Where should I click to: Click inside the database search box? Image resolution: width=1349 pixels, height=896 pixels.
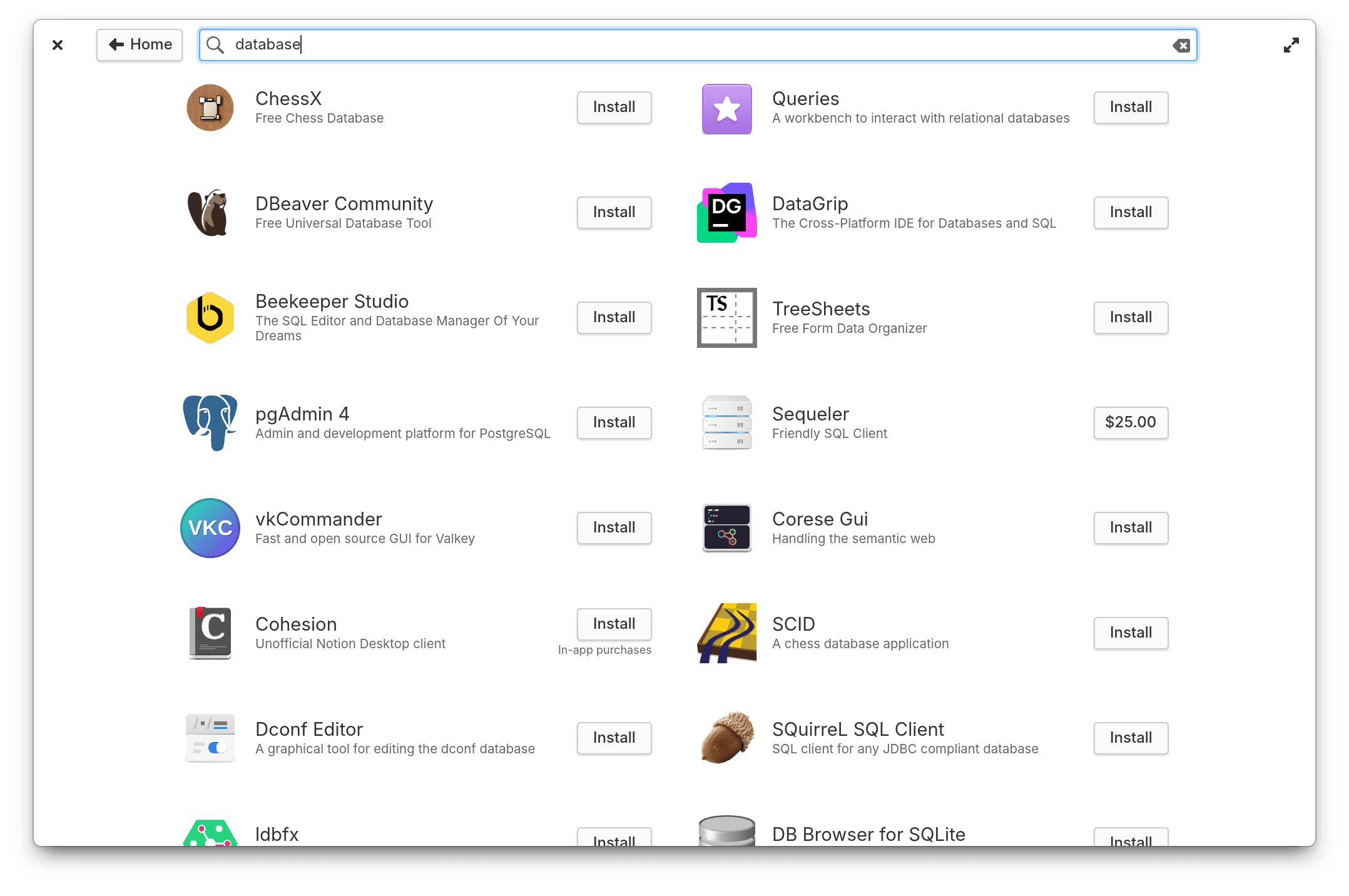[626, 44]
